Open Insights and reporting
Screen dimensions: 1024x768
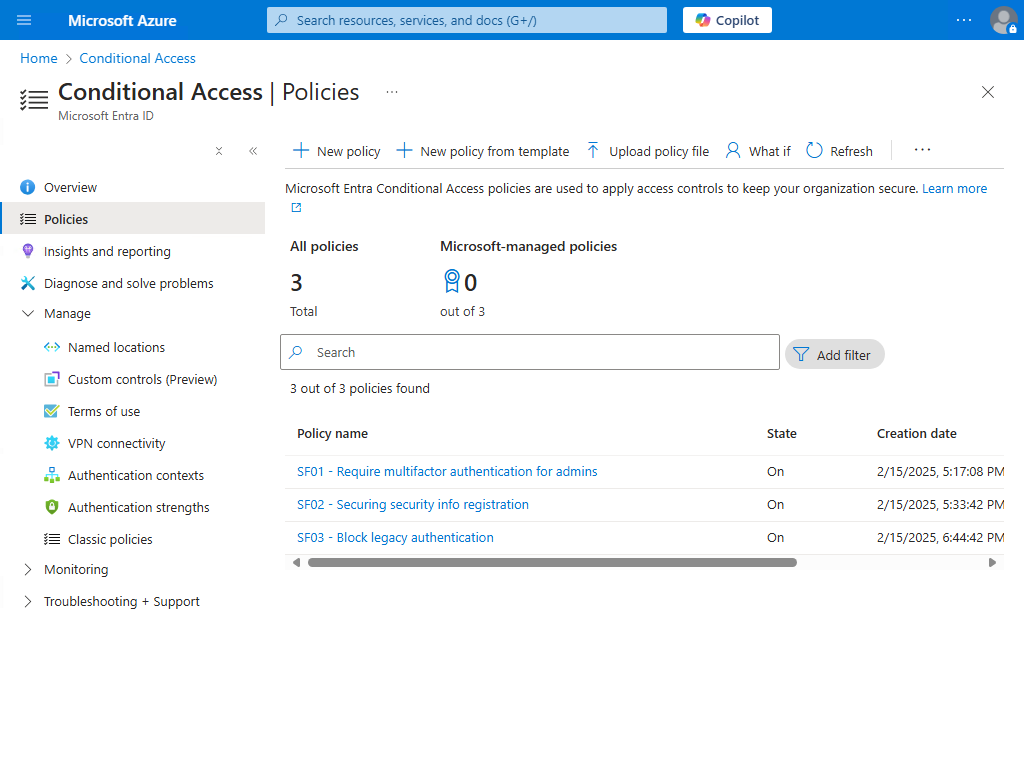[x=107, y=251]
